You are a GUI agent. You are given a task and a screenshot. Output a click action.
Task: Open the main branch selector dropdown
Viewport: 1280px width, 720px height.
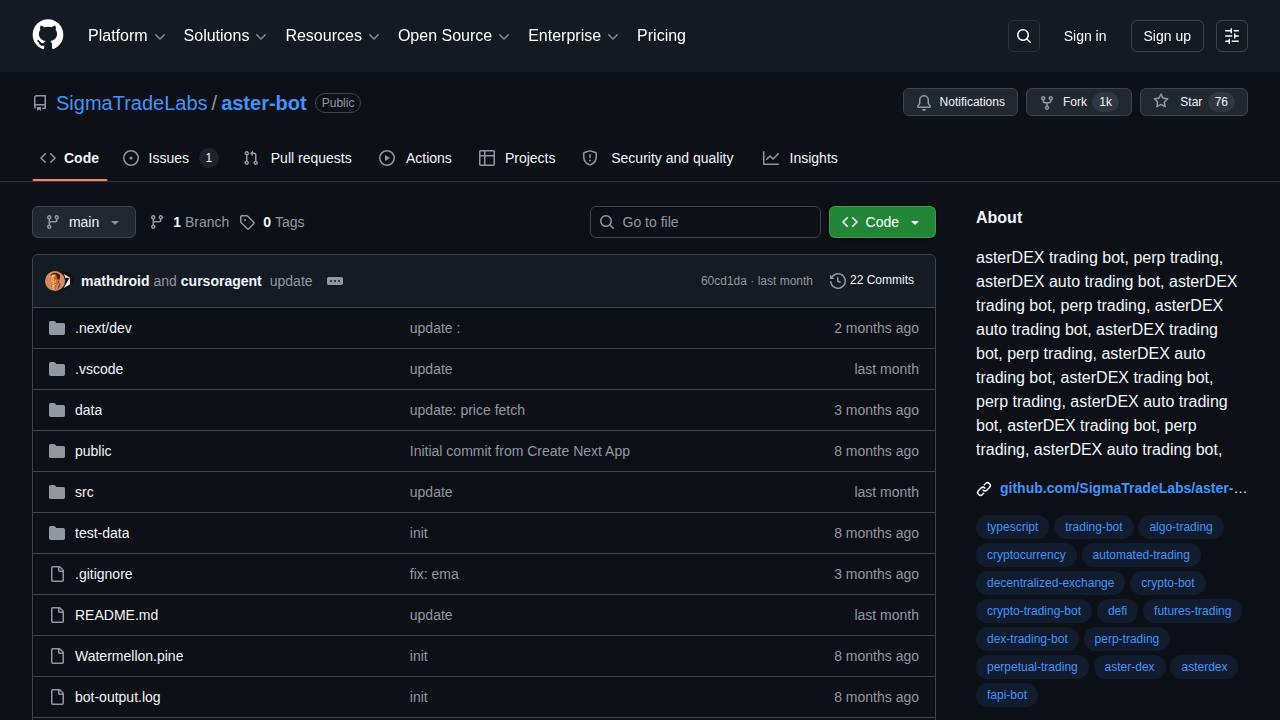click(x=84, y=222)
